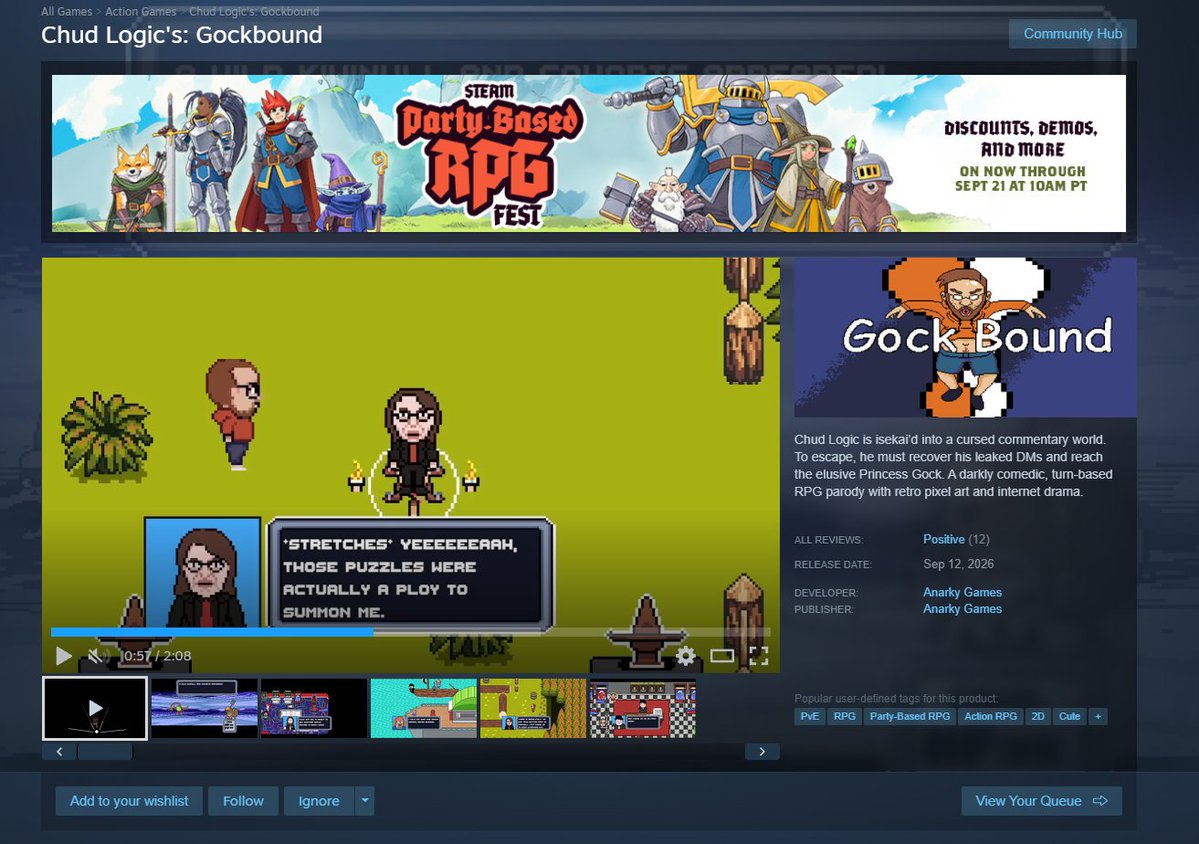The image size is (1199, 844).
Task: Select the checkered floor screenshot thumbnail
Action: click(x=642, y=709)
